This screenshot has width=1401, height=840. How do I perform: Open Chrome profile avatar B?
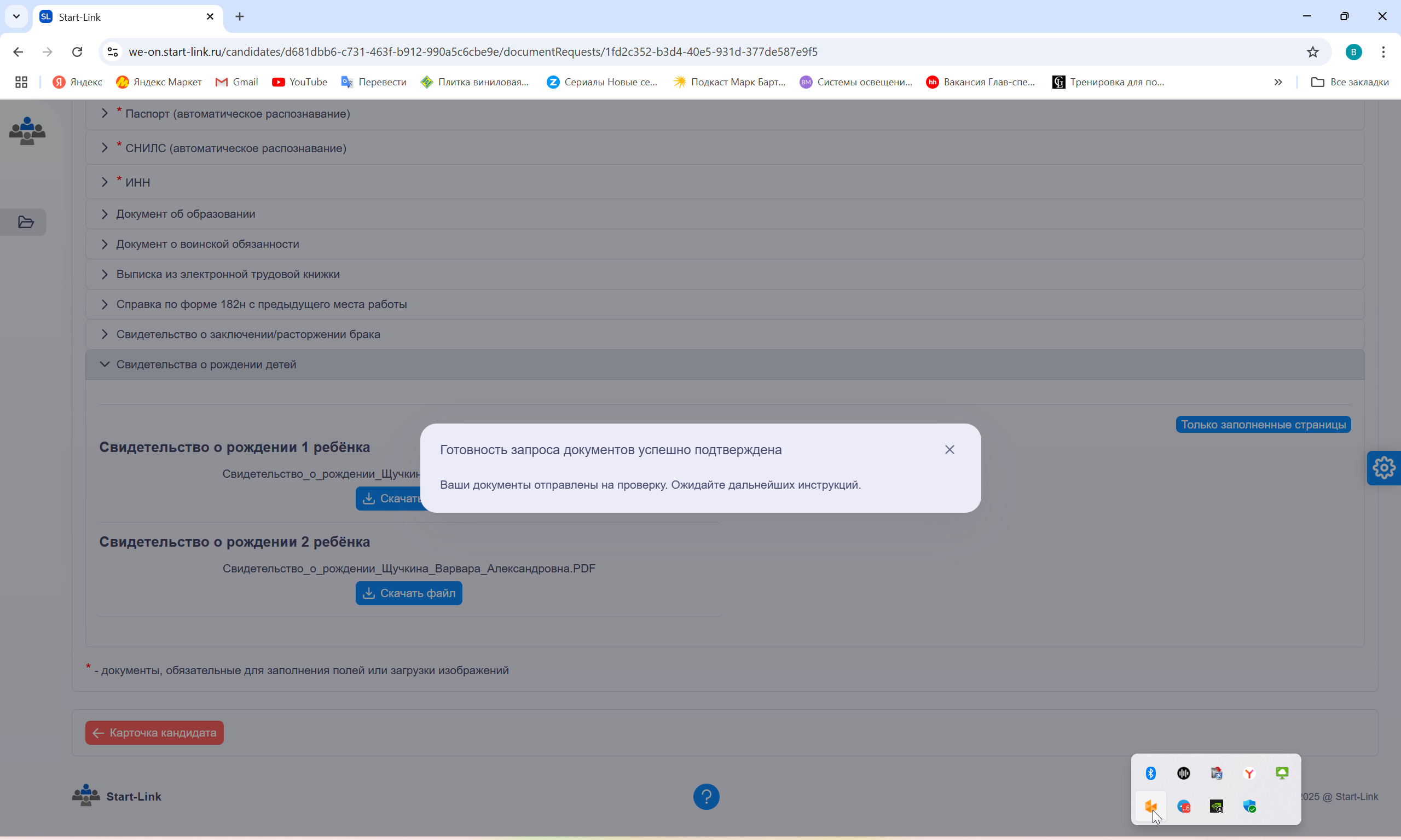1353,51
